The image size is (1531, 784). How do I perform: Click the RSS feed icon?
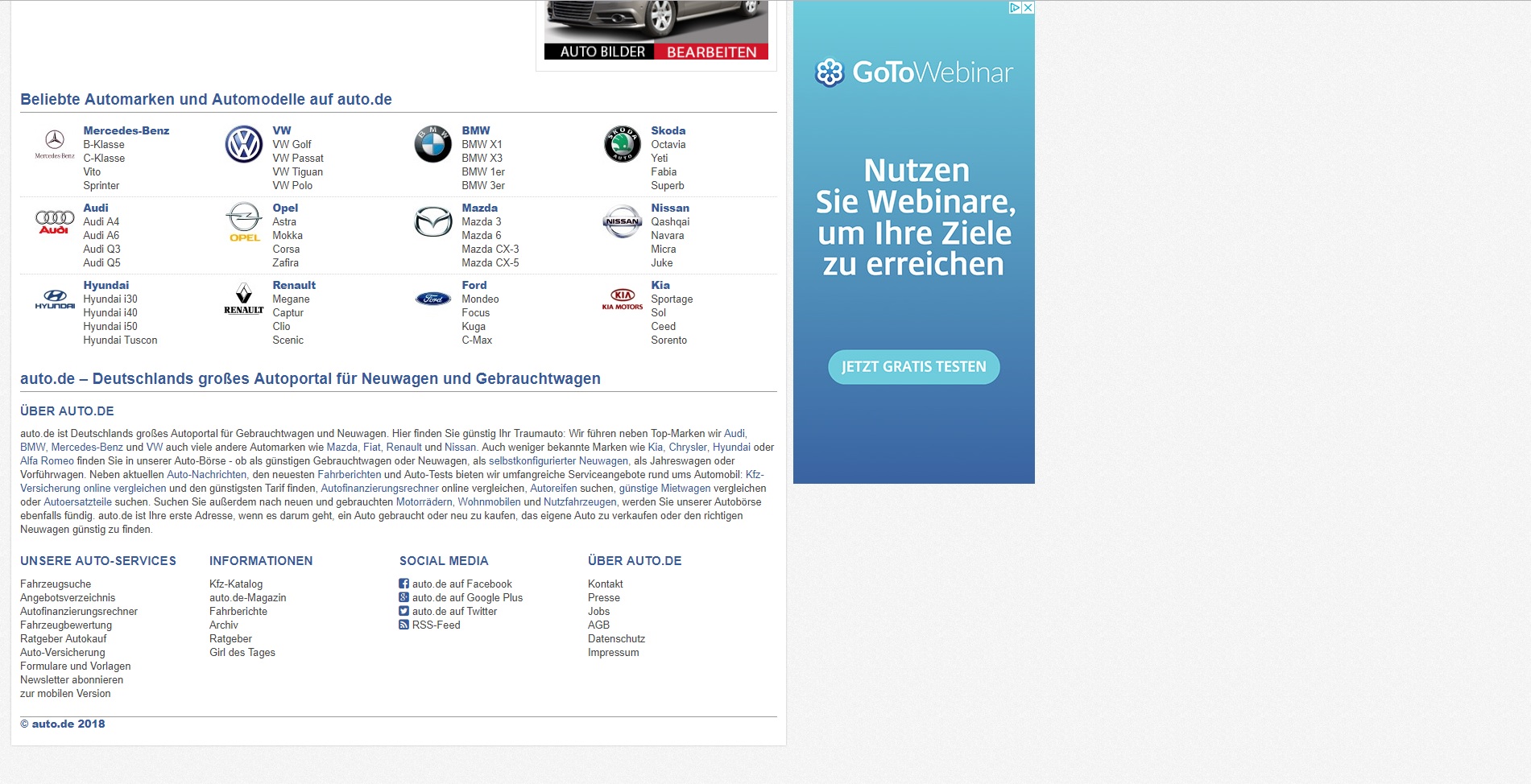(403, 625)
